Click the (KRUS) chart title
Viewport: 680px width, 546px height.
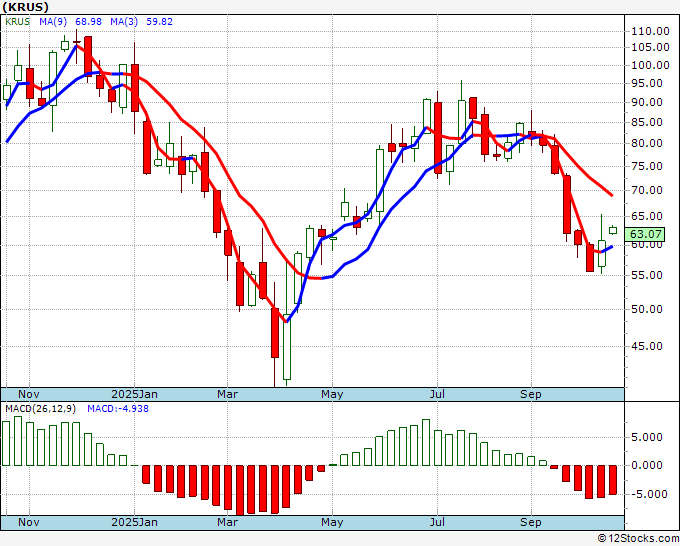(x=25, y=7)
